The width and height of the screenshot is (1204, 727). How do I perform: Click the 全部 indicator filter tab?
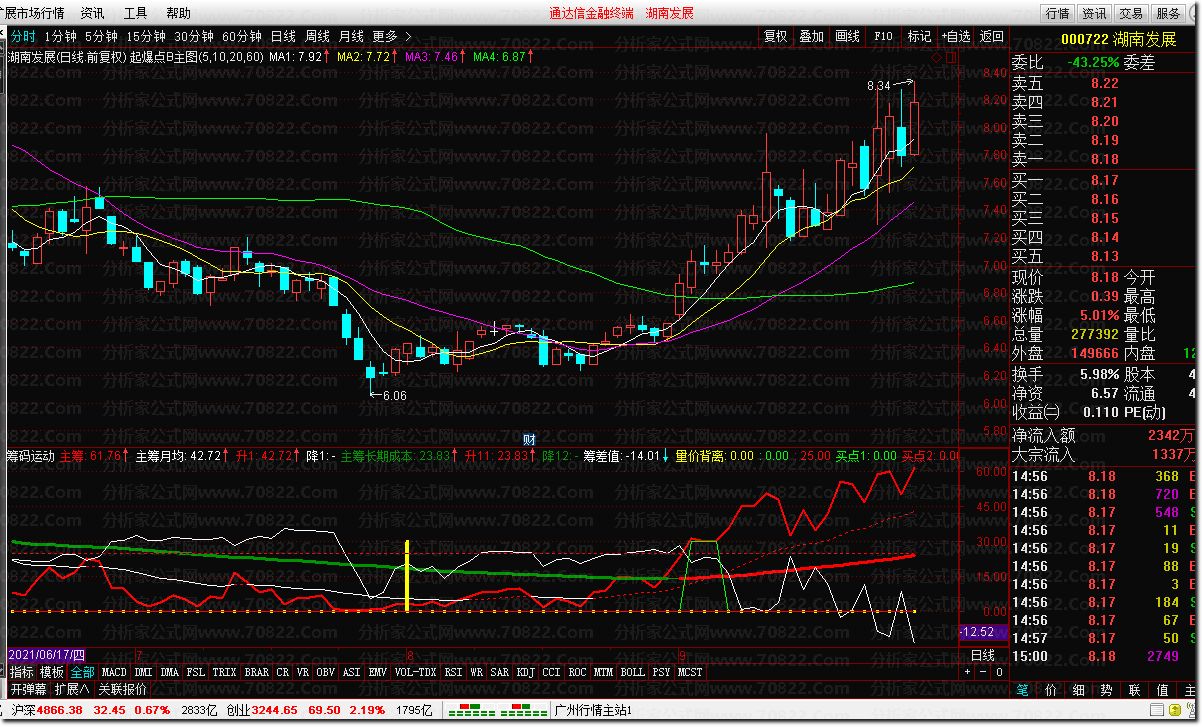pyautogui.click(x=82, y=672)
